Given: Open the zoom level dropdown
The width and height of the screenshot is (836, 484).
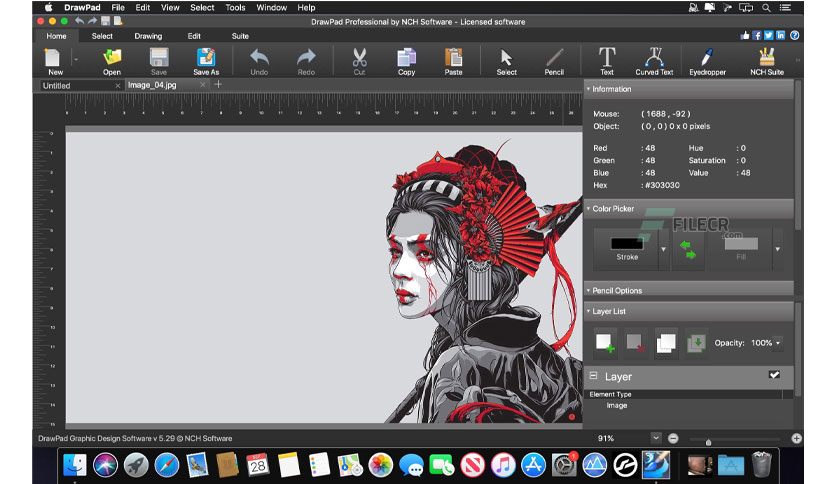Looking at the screenshot, I should click(656, 438).
